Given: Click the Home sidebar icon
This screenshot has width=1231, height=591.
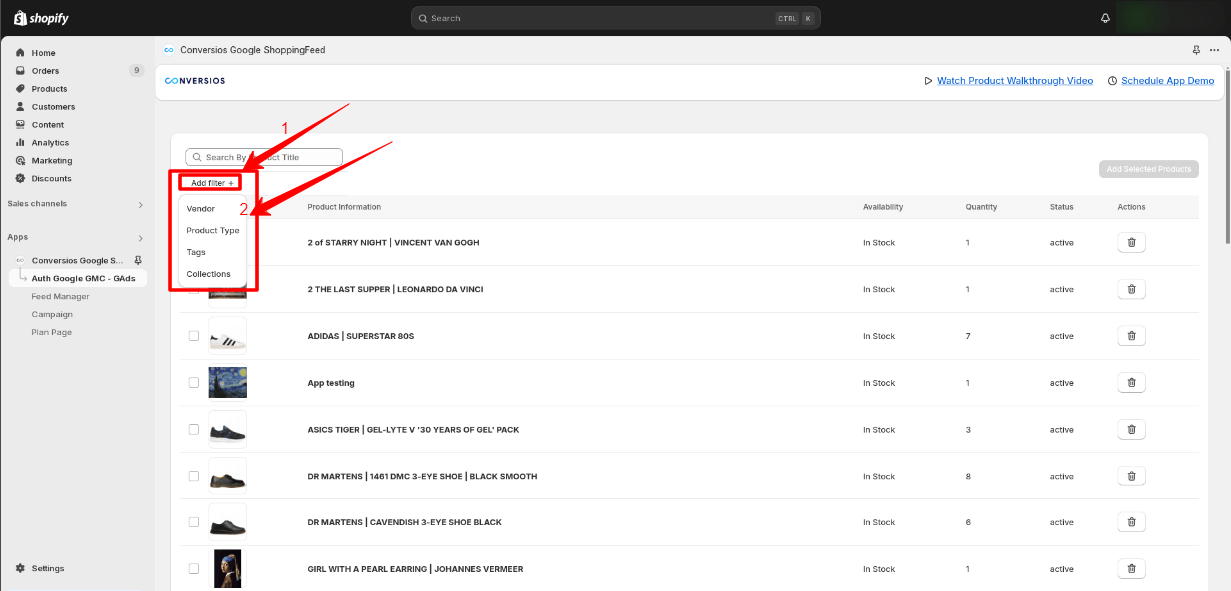Looking at the screenshot, I should coord(20,53).
